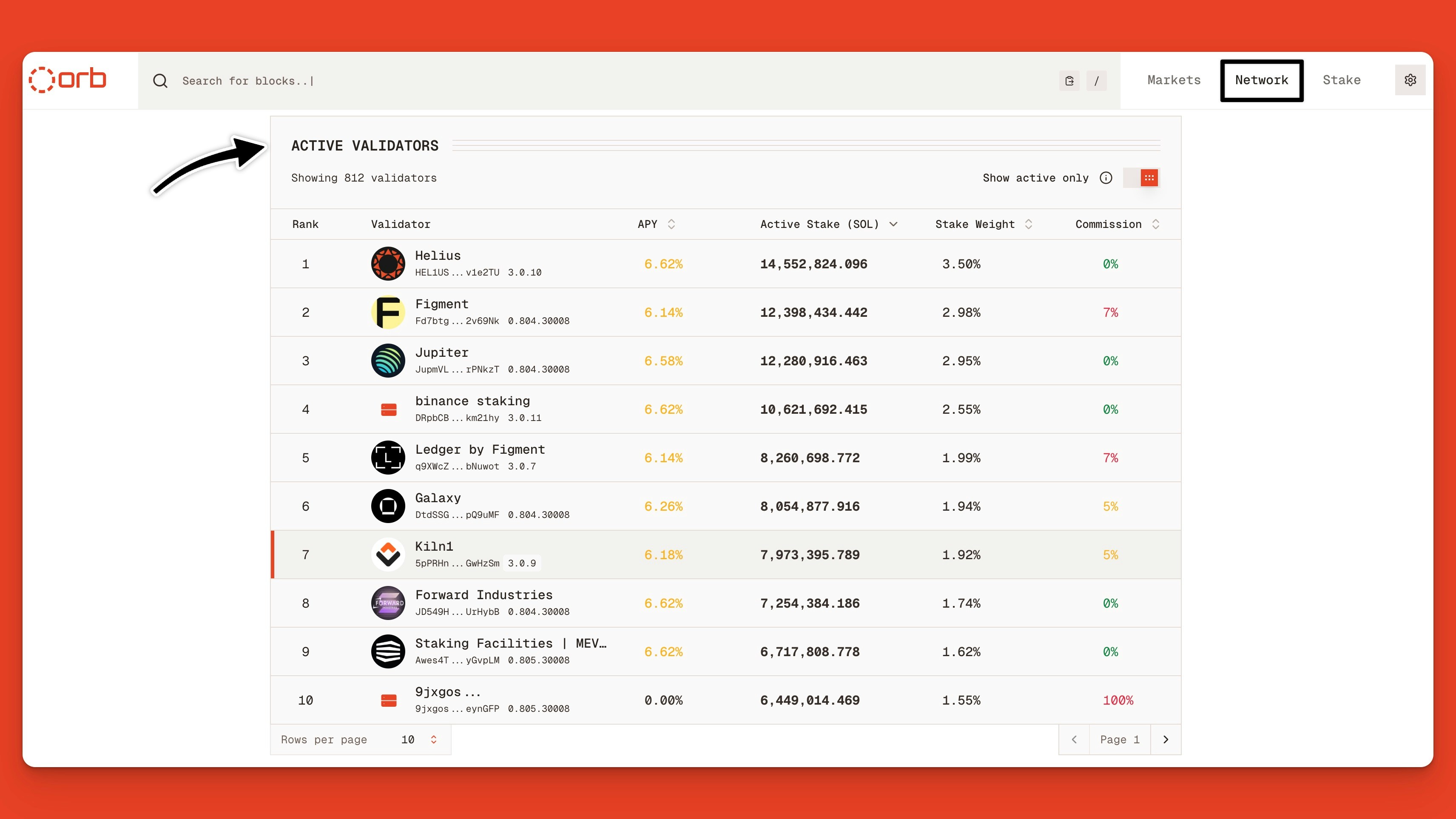Screen dimensions: 1456x819
Task: Click the Forward Industries validator logo
Action: [388, 603]
